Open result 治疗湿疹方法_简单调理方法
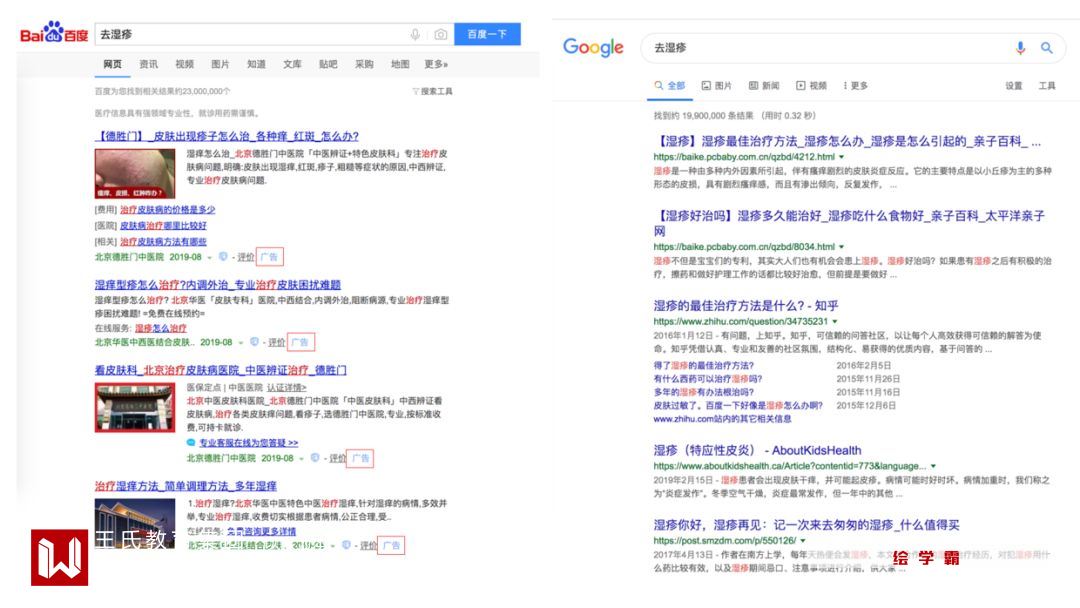 tap(186, 485)
